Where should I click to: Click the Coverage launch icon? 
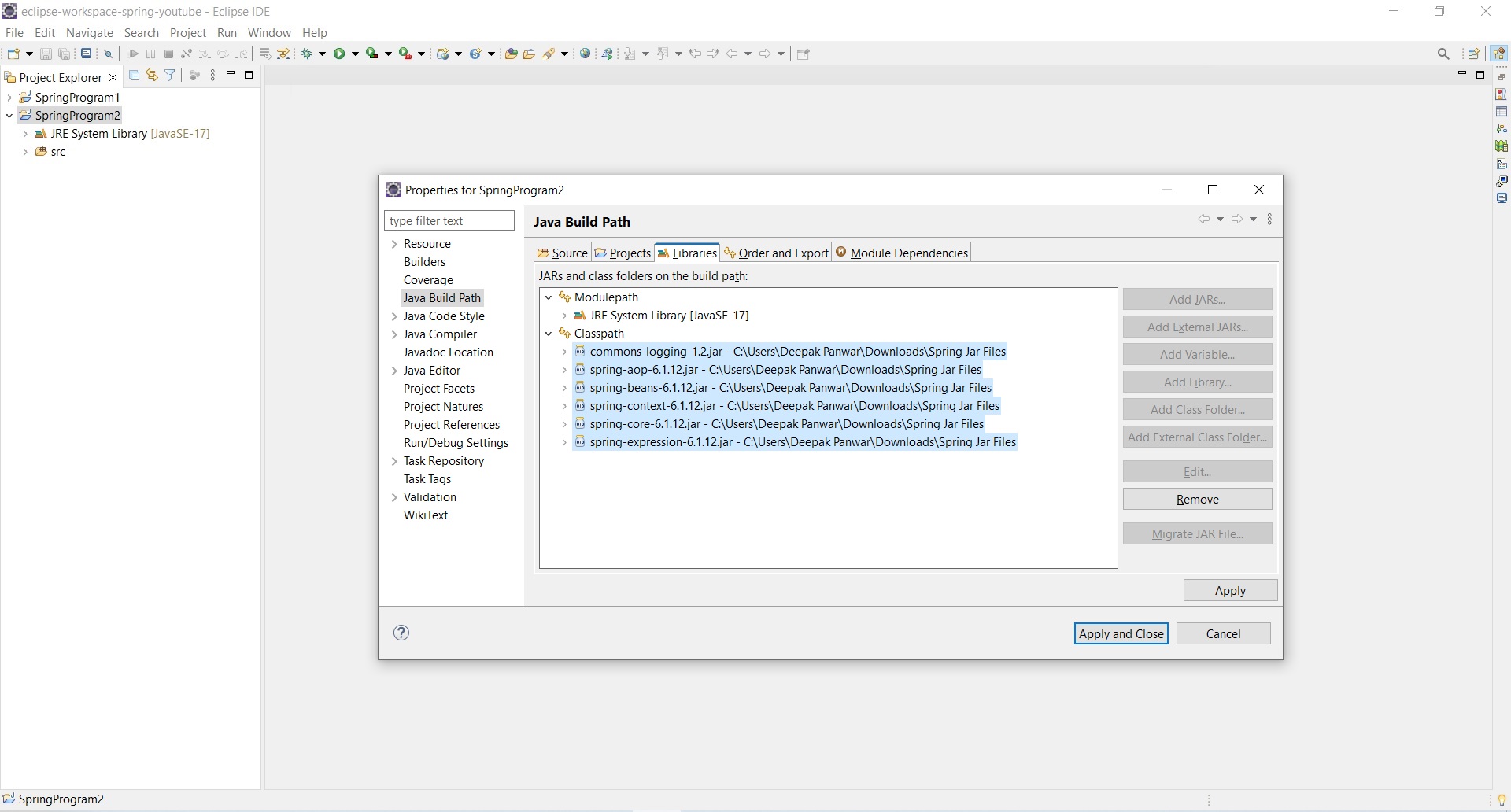coord(373,54)
